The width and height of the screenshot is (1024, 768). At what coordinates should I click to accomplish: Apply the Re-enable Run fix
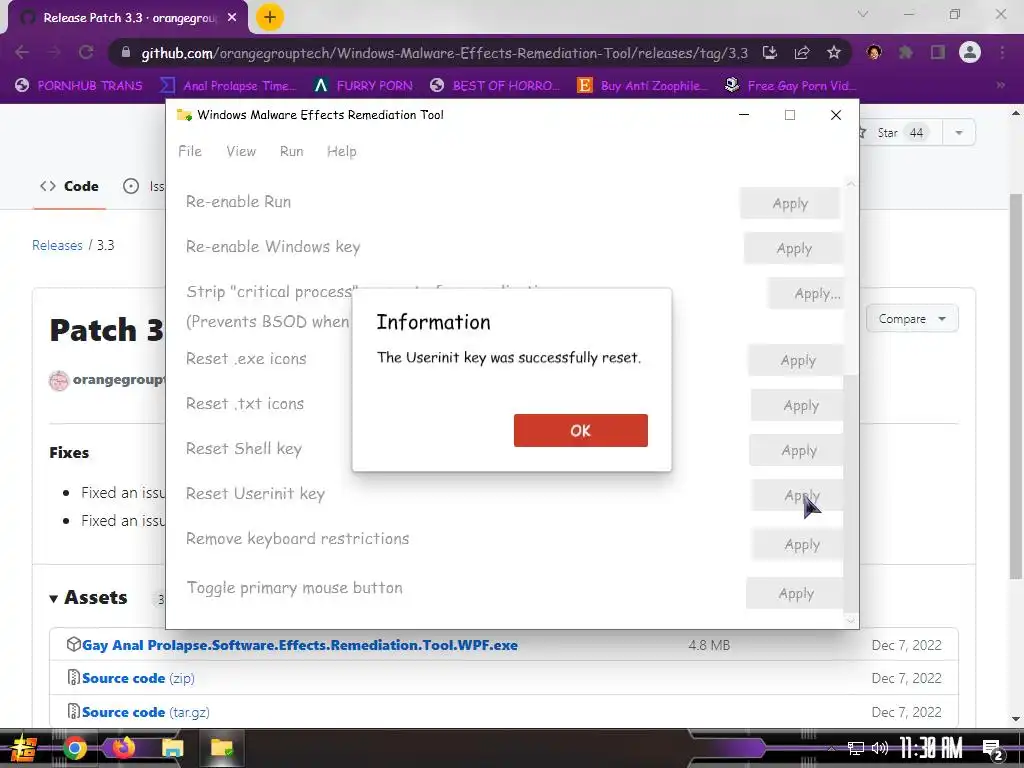click(790, 203)
